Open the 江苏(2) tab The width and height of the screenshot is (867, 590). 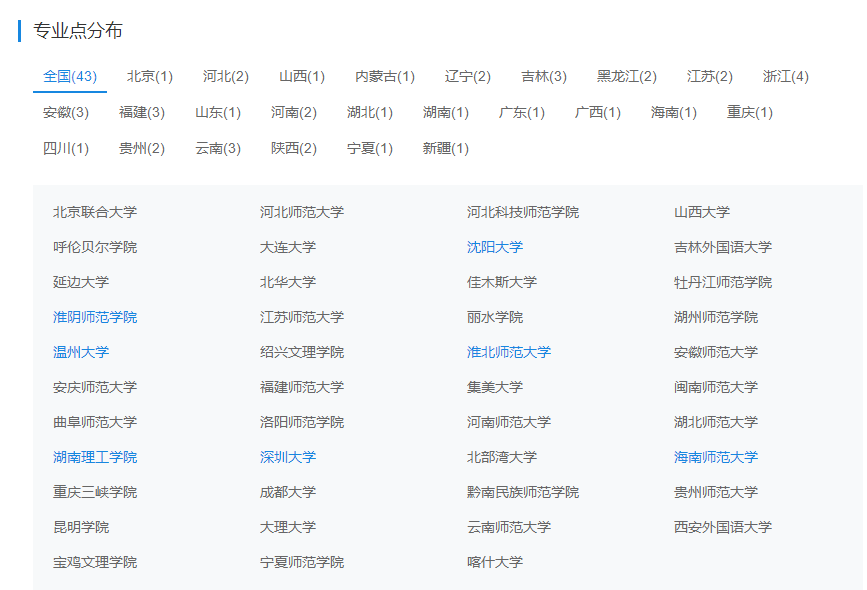coord(710,76)
